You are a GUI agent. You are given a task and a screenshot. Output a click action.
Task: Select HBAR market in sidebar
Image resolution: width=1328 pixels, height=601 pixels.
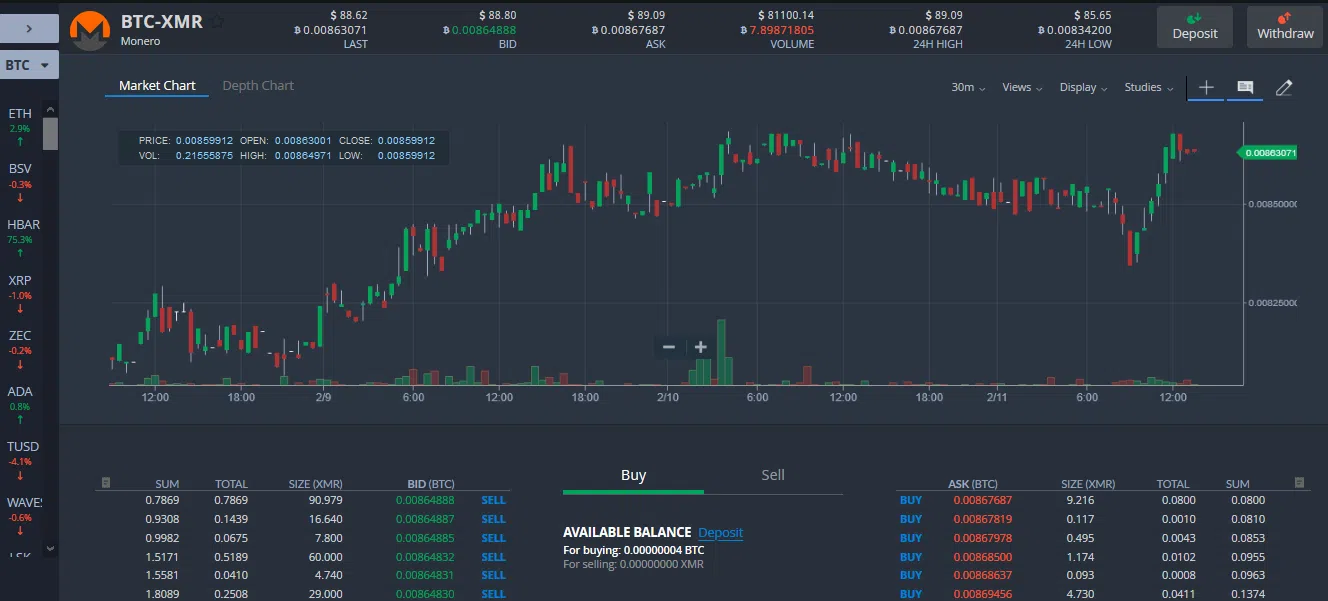coord(22,238)
